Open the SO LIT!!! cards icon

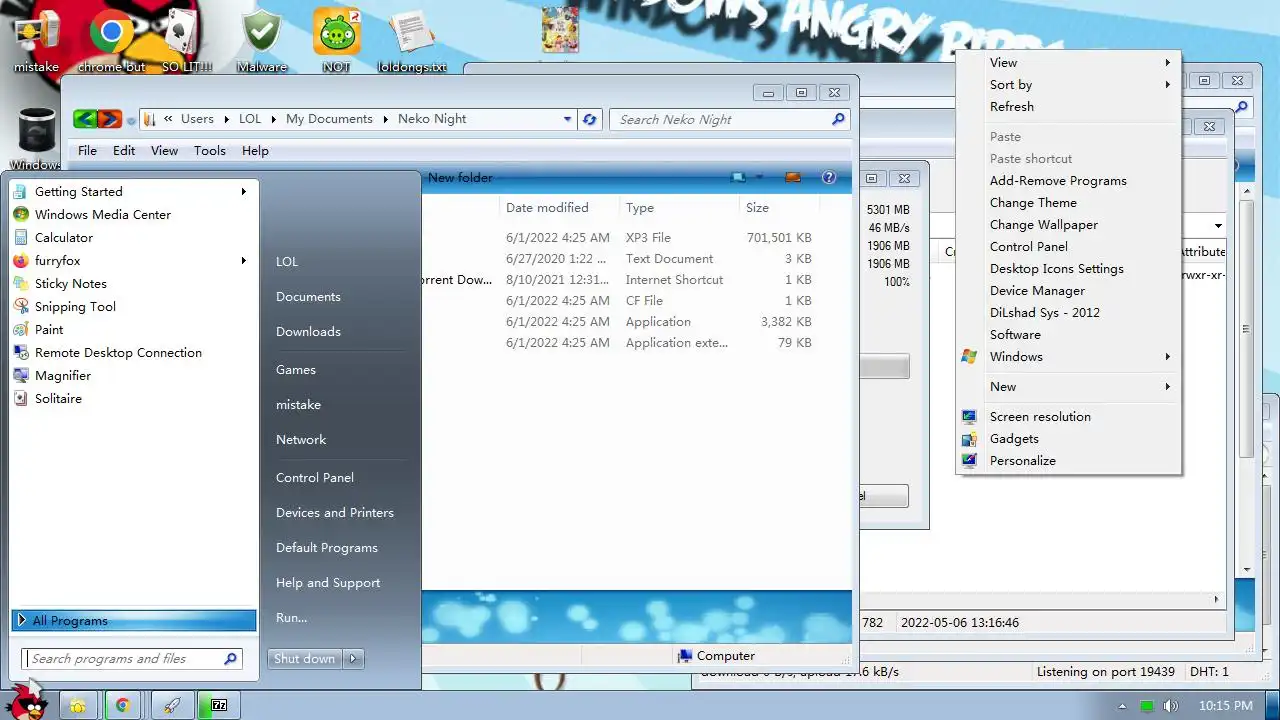pyautogui.click(x=186, y=40)
